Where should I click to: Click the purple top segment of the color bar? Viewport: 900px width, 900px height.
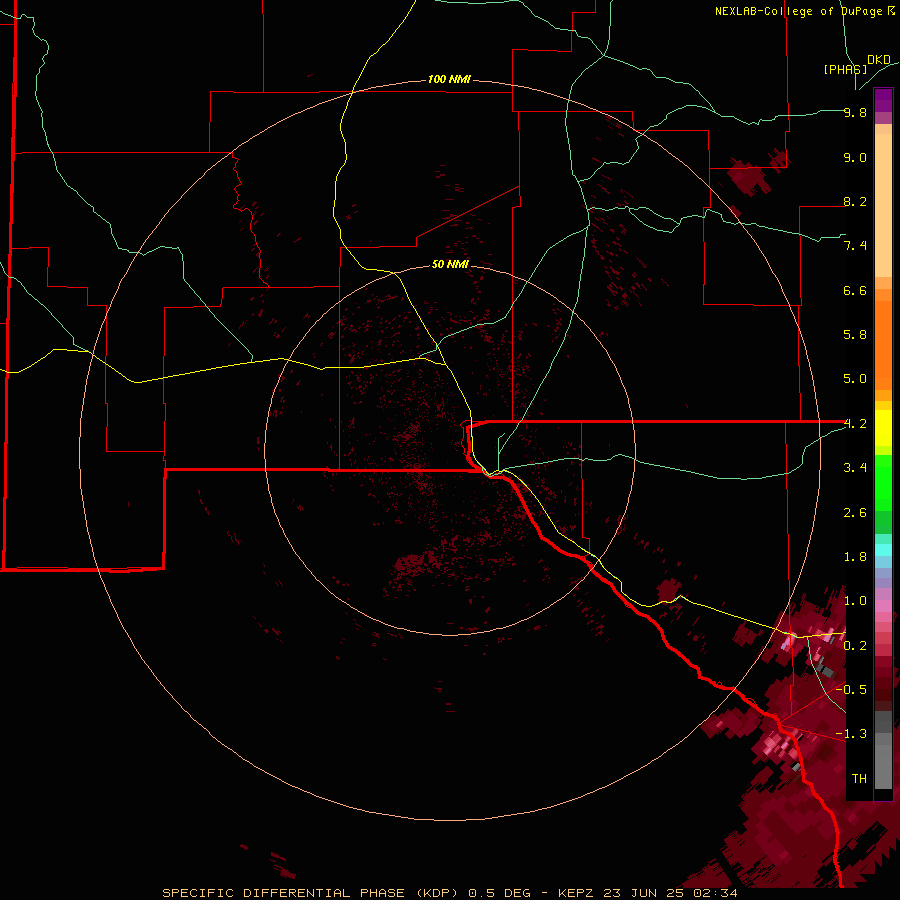883,100
